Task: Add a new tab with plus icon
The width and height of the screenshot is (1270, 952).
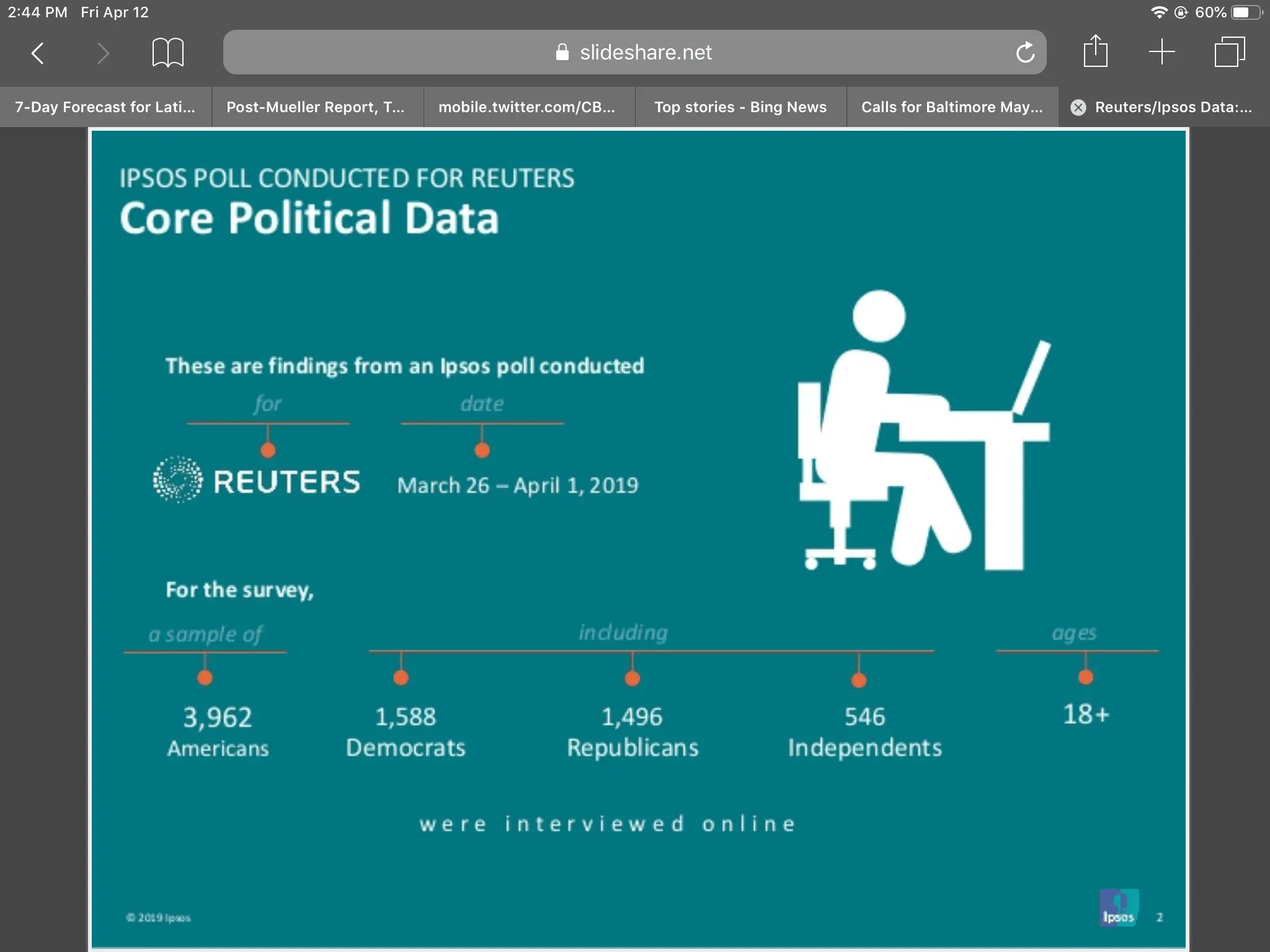Action: pos(1161,51)
